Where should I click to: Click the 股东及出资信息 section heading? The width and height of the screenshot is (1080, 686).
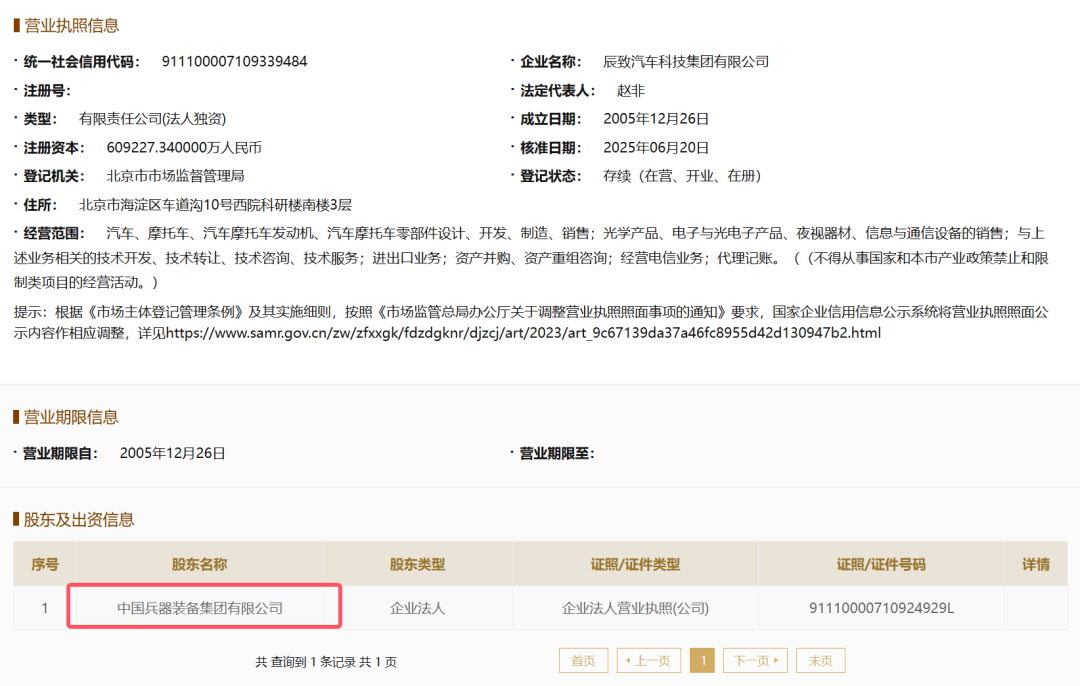point(79,519)
